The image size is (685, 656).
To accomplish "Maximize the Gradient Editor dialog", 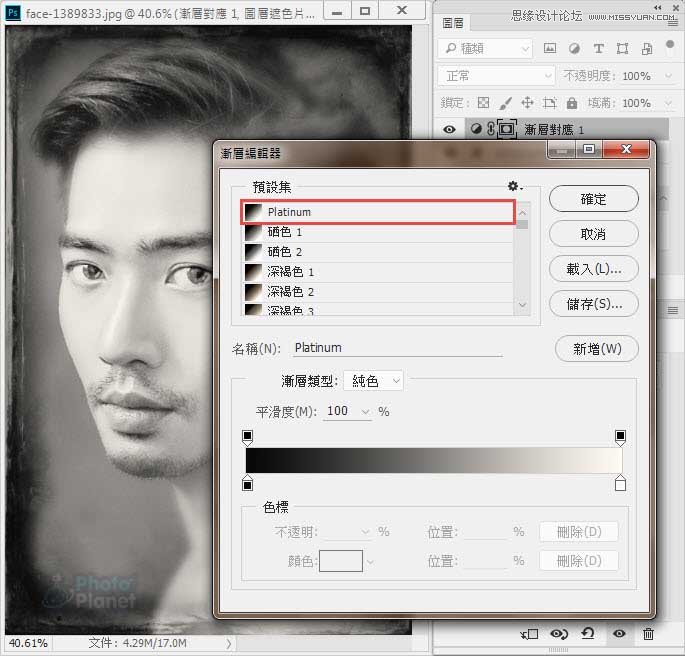I will click(588, 150).
